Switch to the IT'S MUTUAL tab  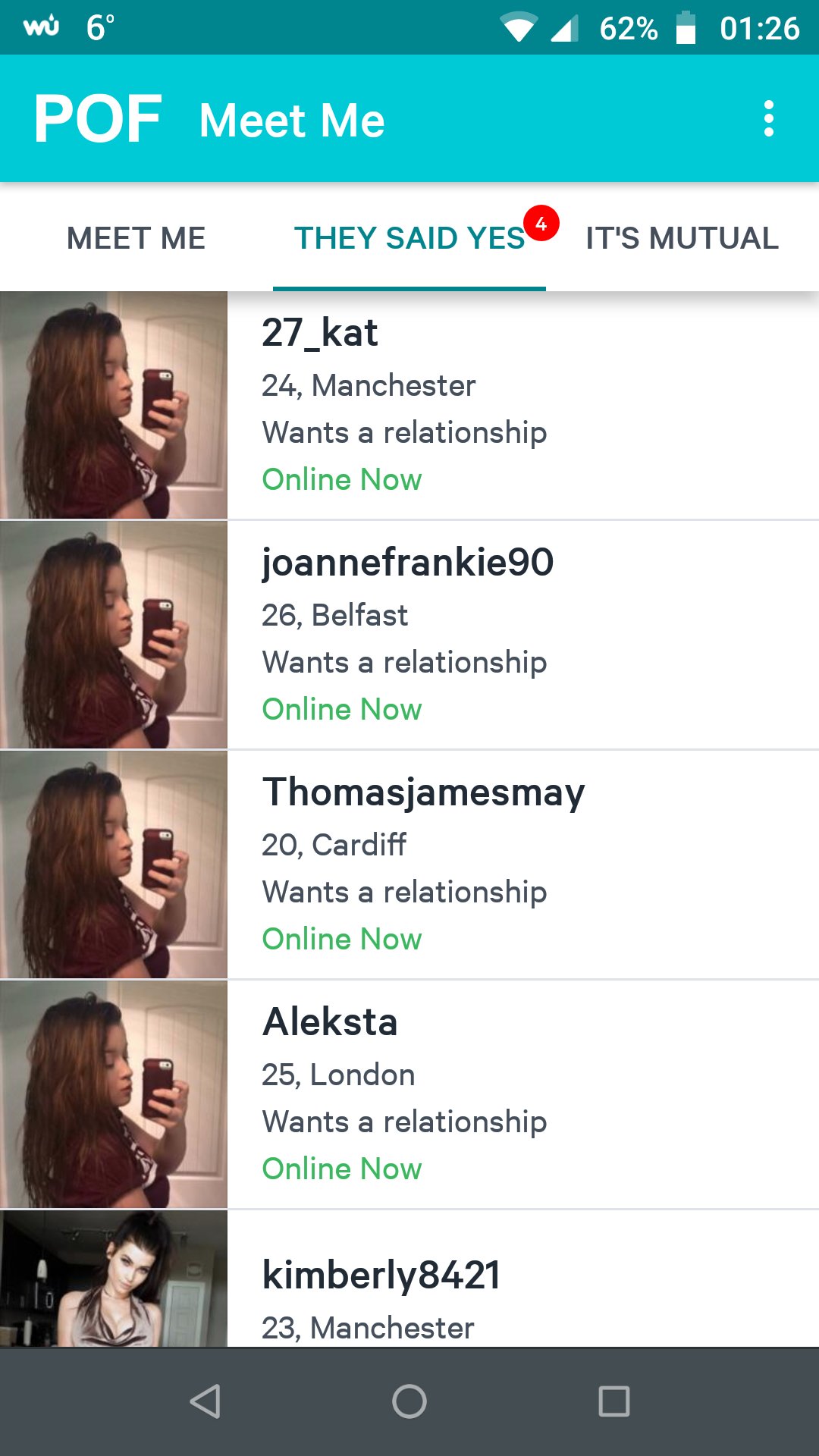pyautogui.click(x=682, y=238)
